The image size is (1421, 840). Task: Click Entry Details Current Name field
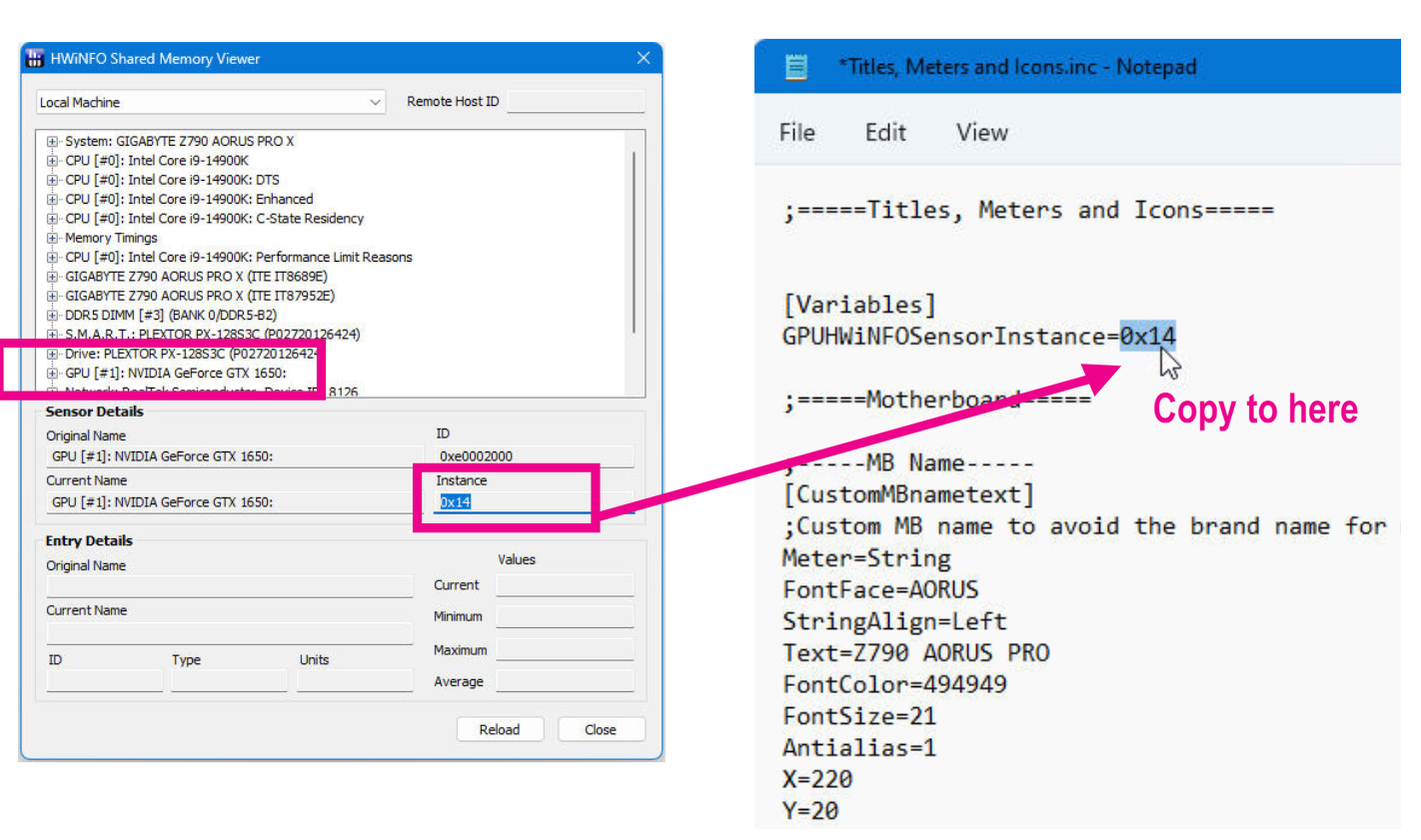[x=230, y=632]
